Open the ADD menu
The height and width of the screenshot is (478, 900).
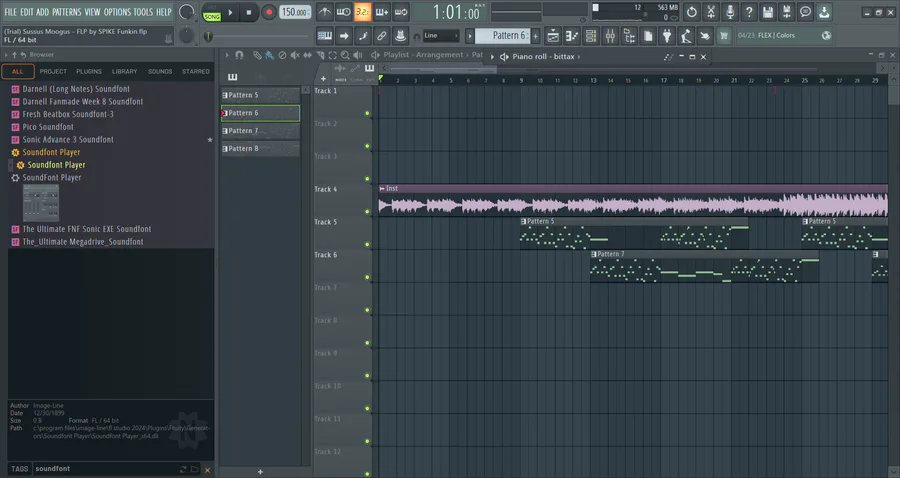(42, 12)
